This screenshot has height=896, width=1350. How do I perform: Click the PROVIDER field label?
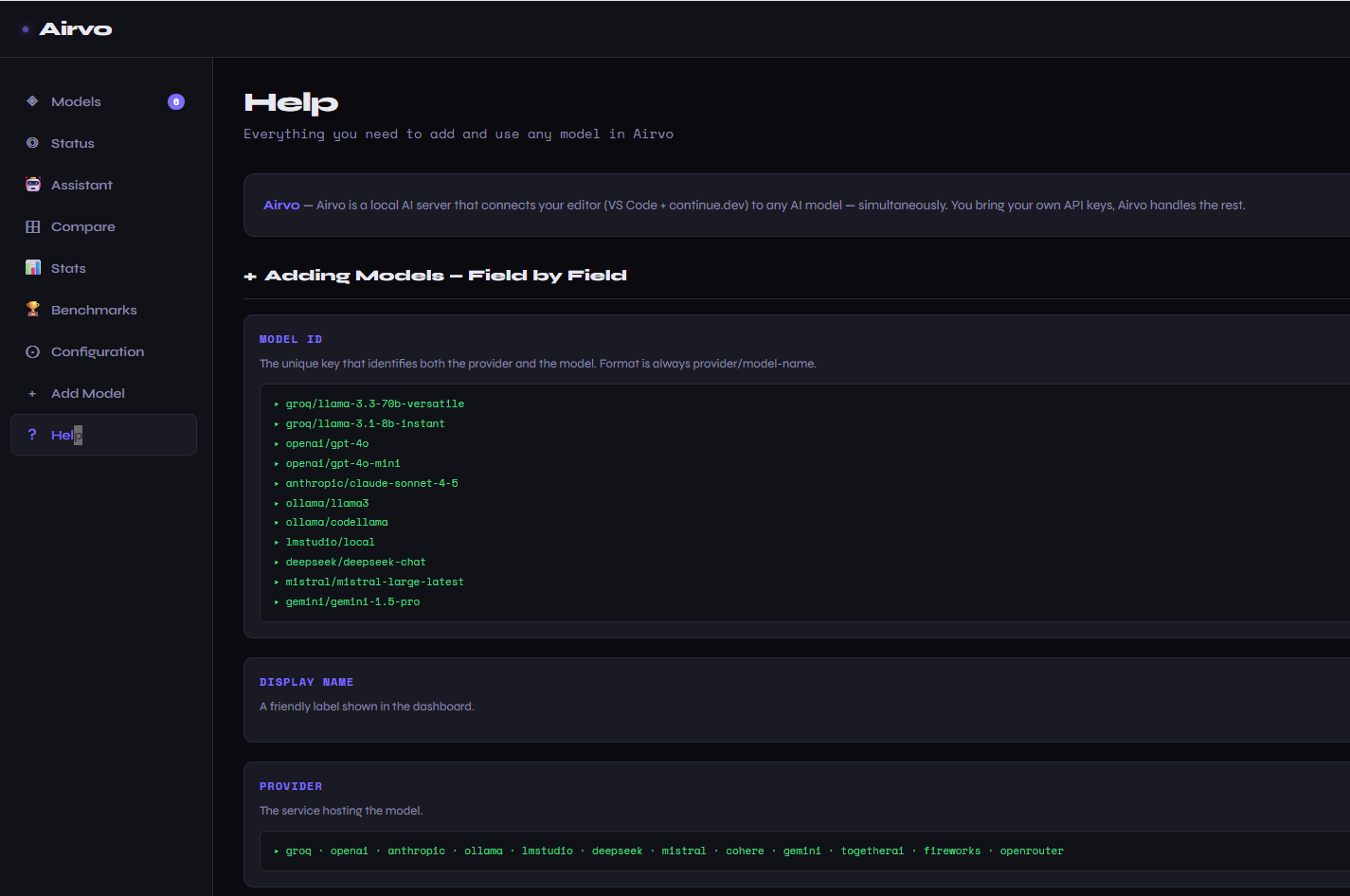(x=291, y=786)
